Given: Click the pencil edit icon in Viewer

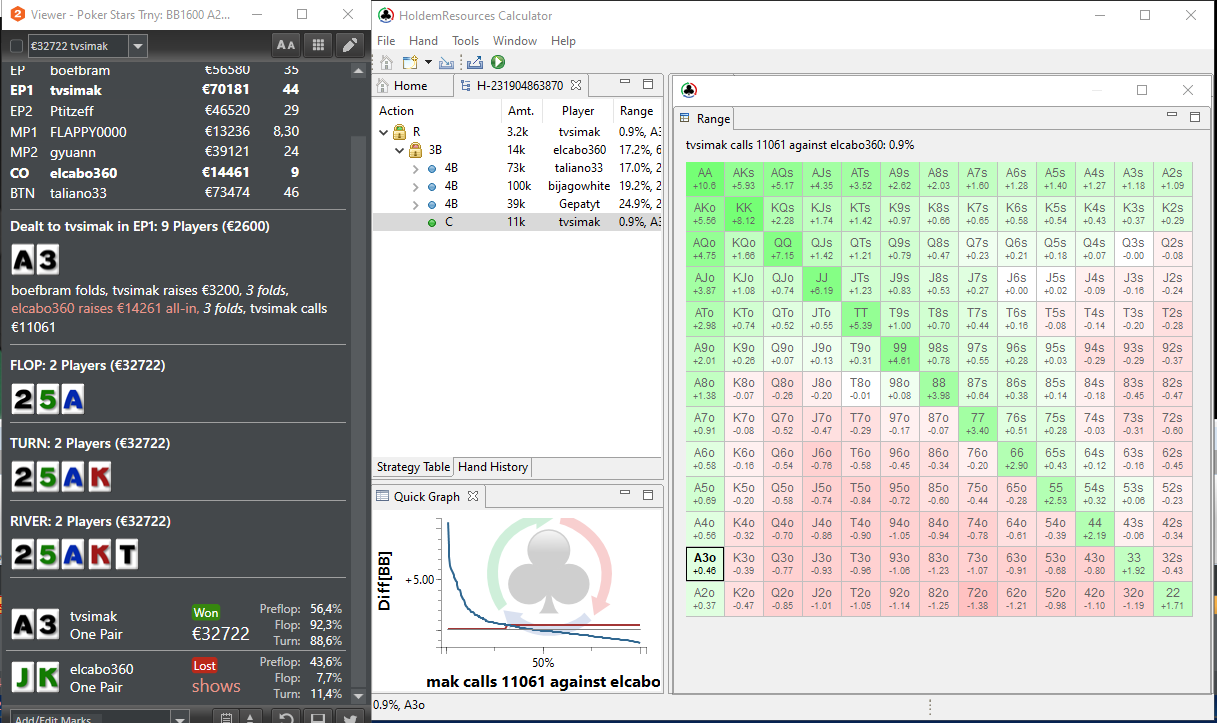Looking at the screenshot, I should click(x=349, y=45).
